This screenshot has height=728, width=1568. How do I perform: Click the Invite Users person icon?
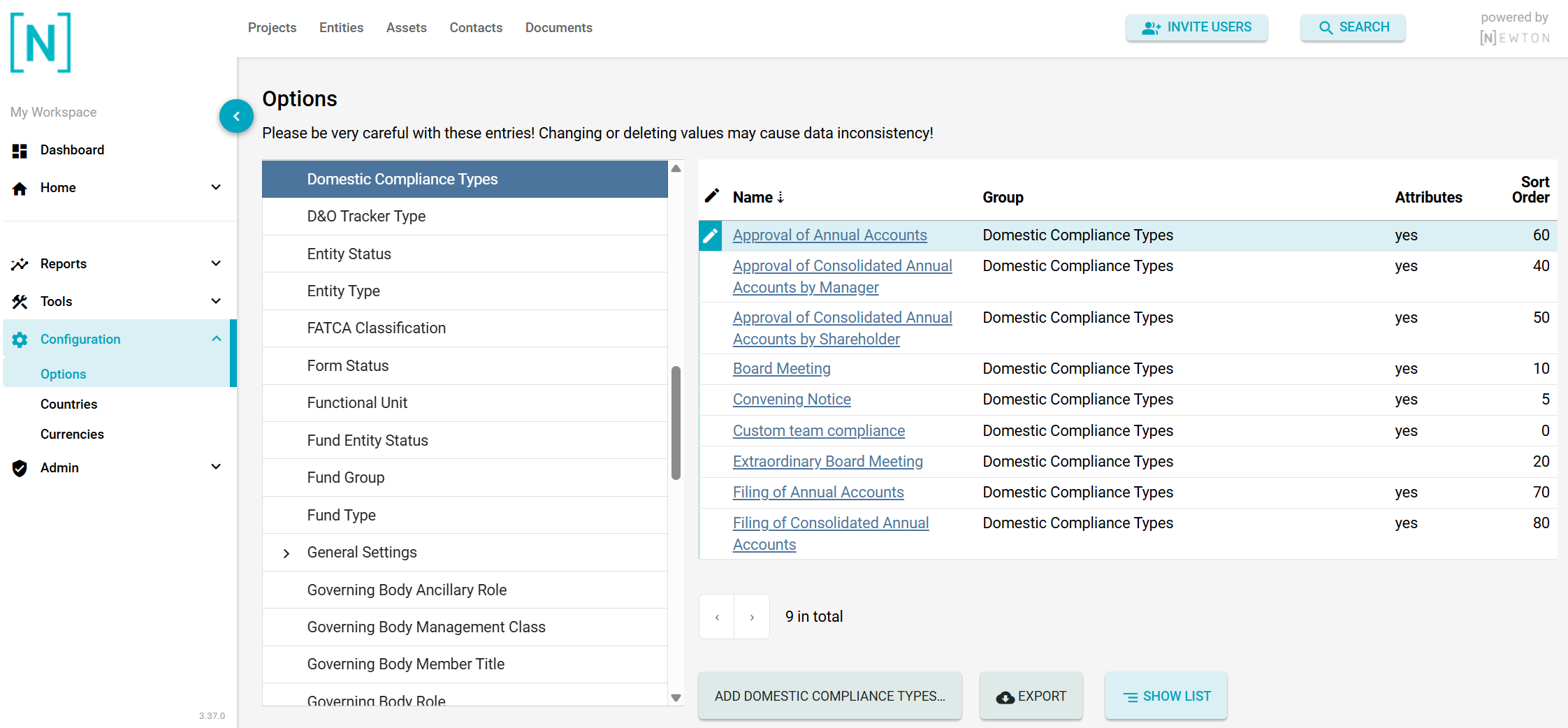click(x=1151, y=28)
